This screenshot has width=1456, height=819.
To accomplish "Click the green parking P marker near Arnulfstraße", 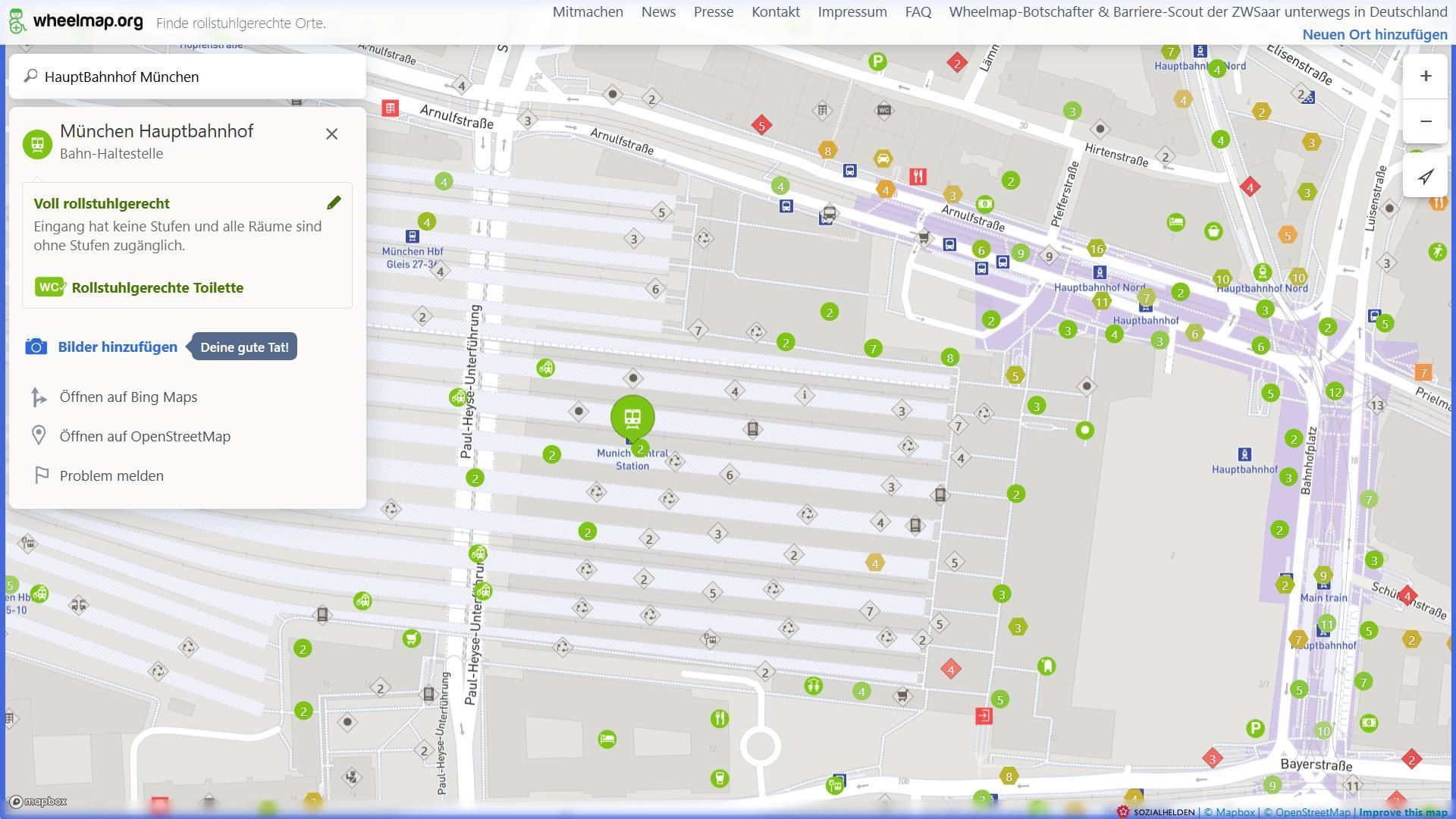I will [x=877, y=62].
